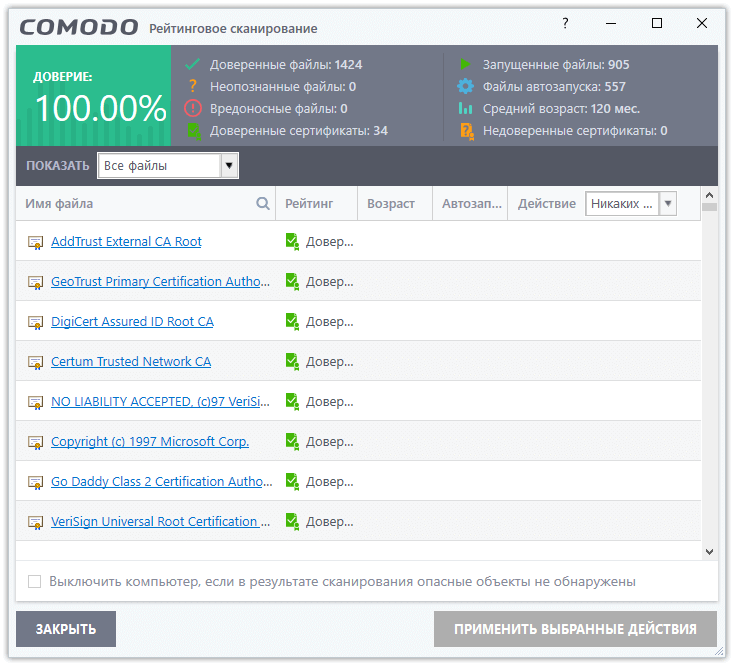Screen dimensions: 734x666
Task: Open the help question mark icon
Action: (565, 23)
